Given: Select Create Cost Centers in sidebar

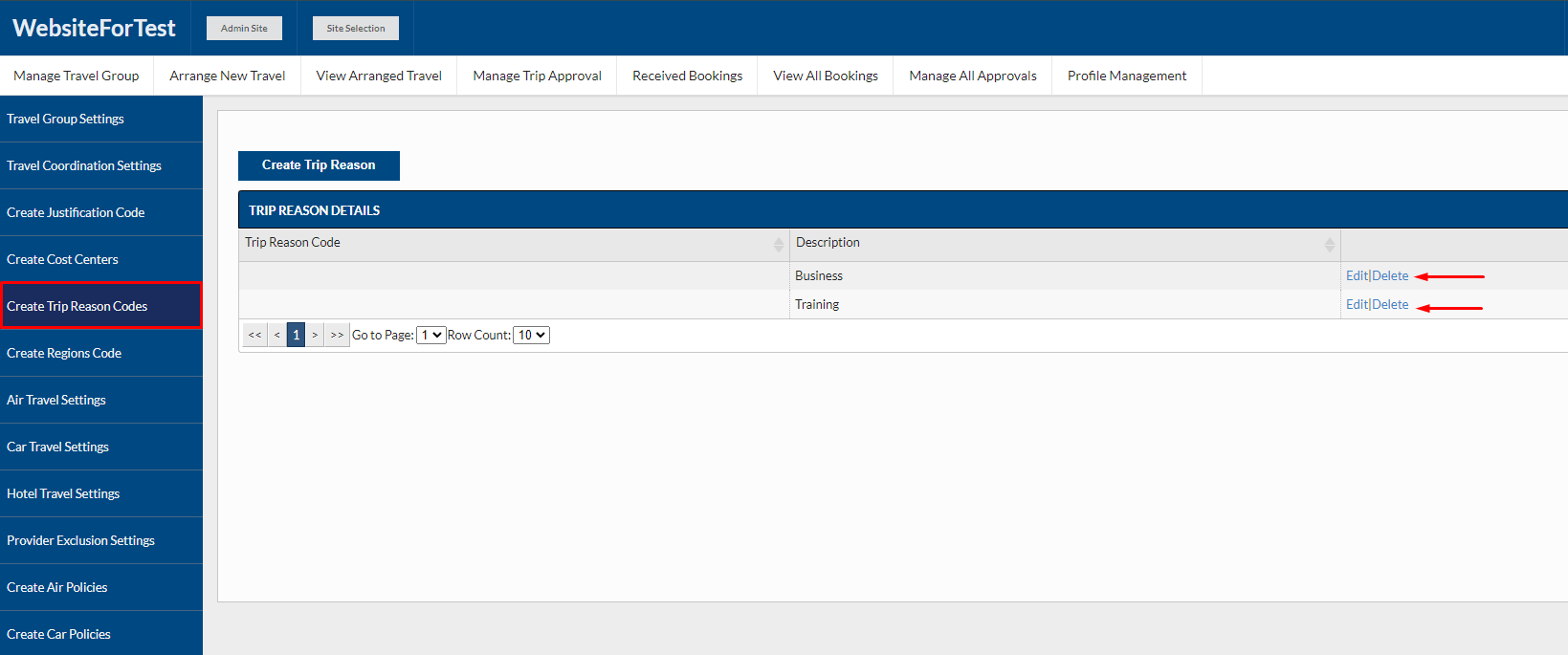Looking at the screenshot, I should [101, 259].
